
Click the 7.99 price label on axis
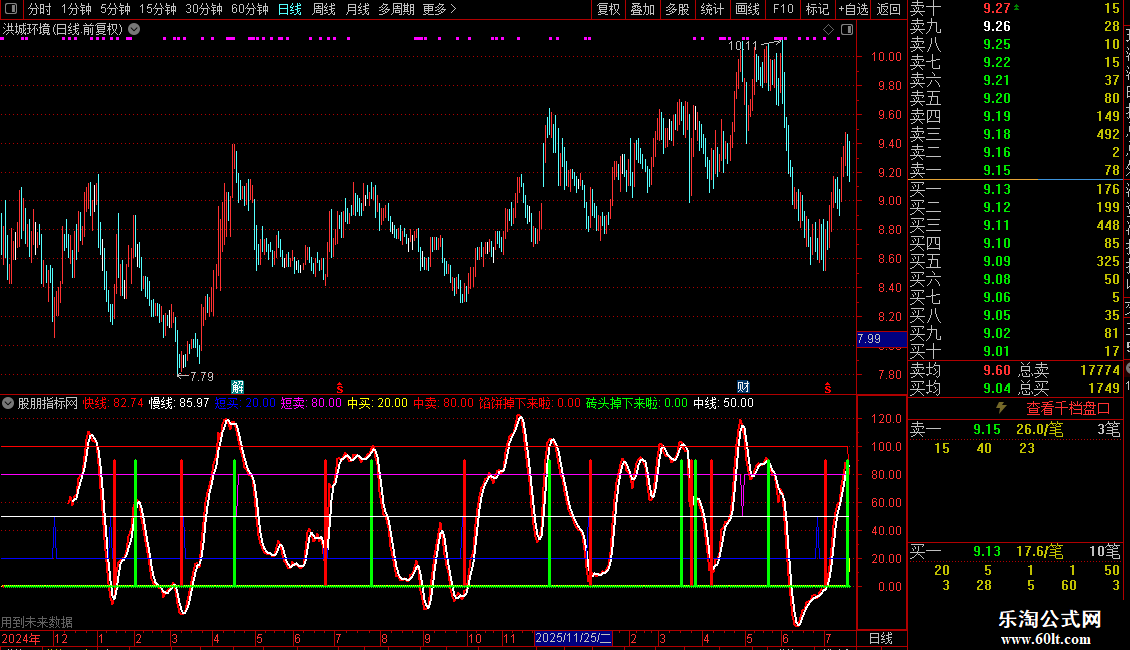[x=881, y=339]
